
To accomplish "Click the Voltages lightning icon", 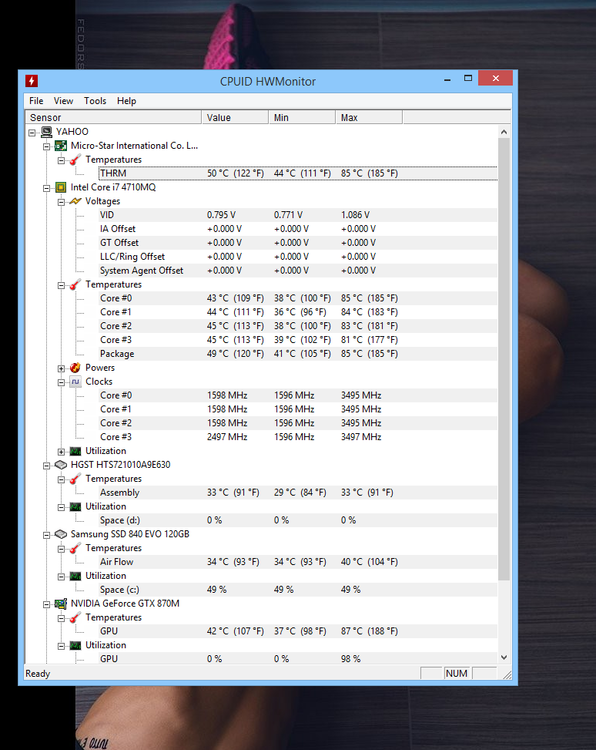I will 75,201.
